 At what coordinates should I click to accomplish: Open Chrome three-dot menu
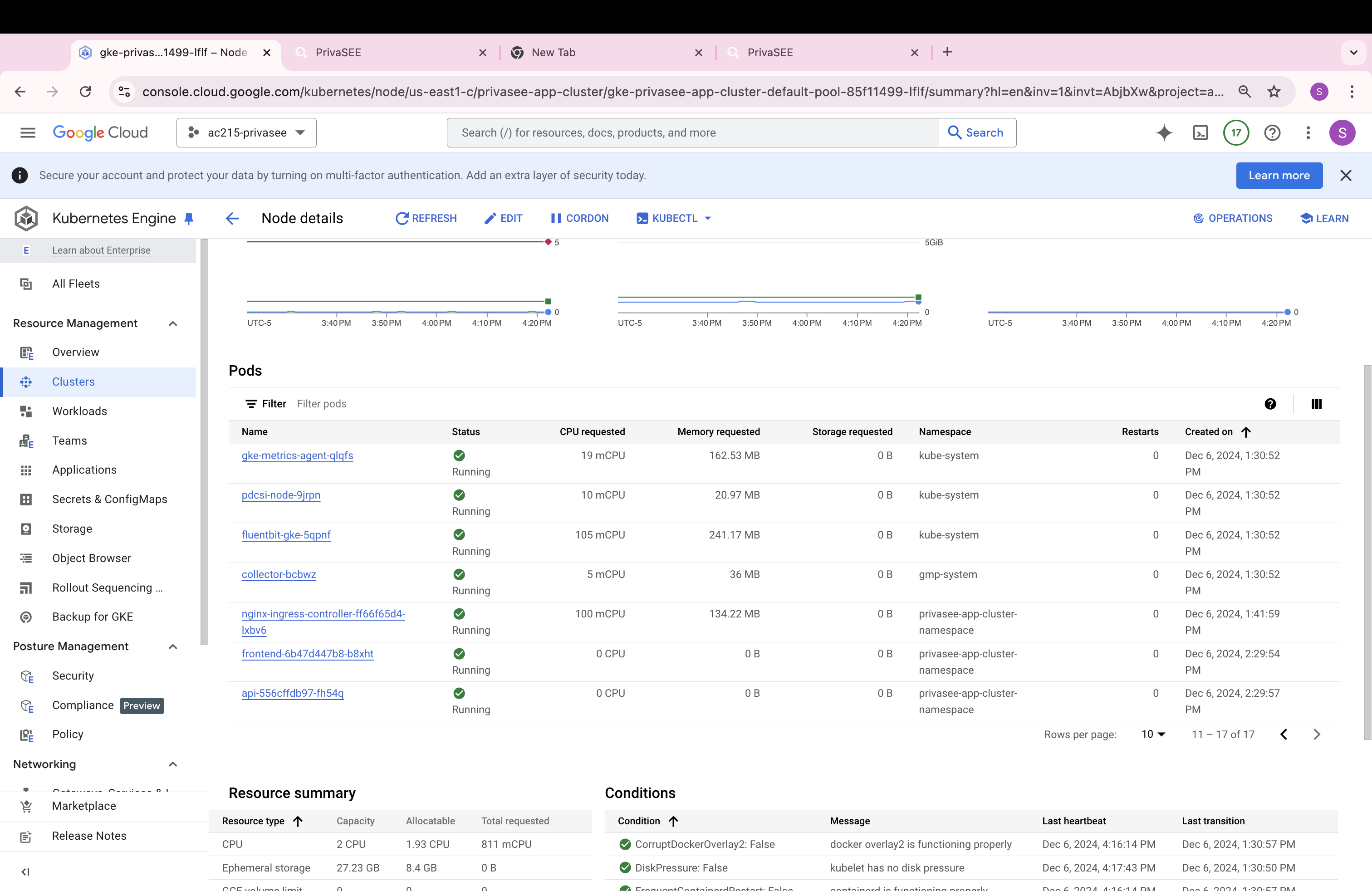(x=1351, y=92)
